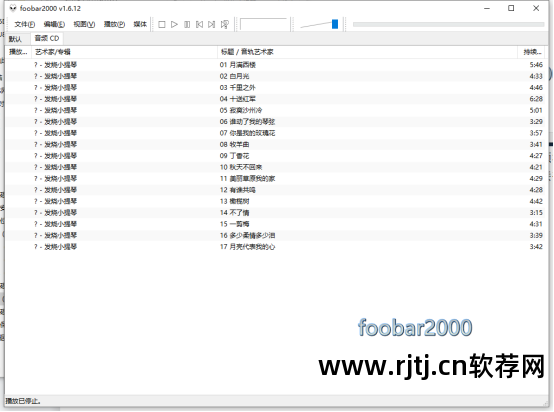554x412 pixels.
Task: Select the track numbered 12
Action: 275,190
